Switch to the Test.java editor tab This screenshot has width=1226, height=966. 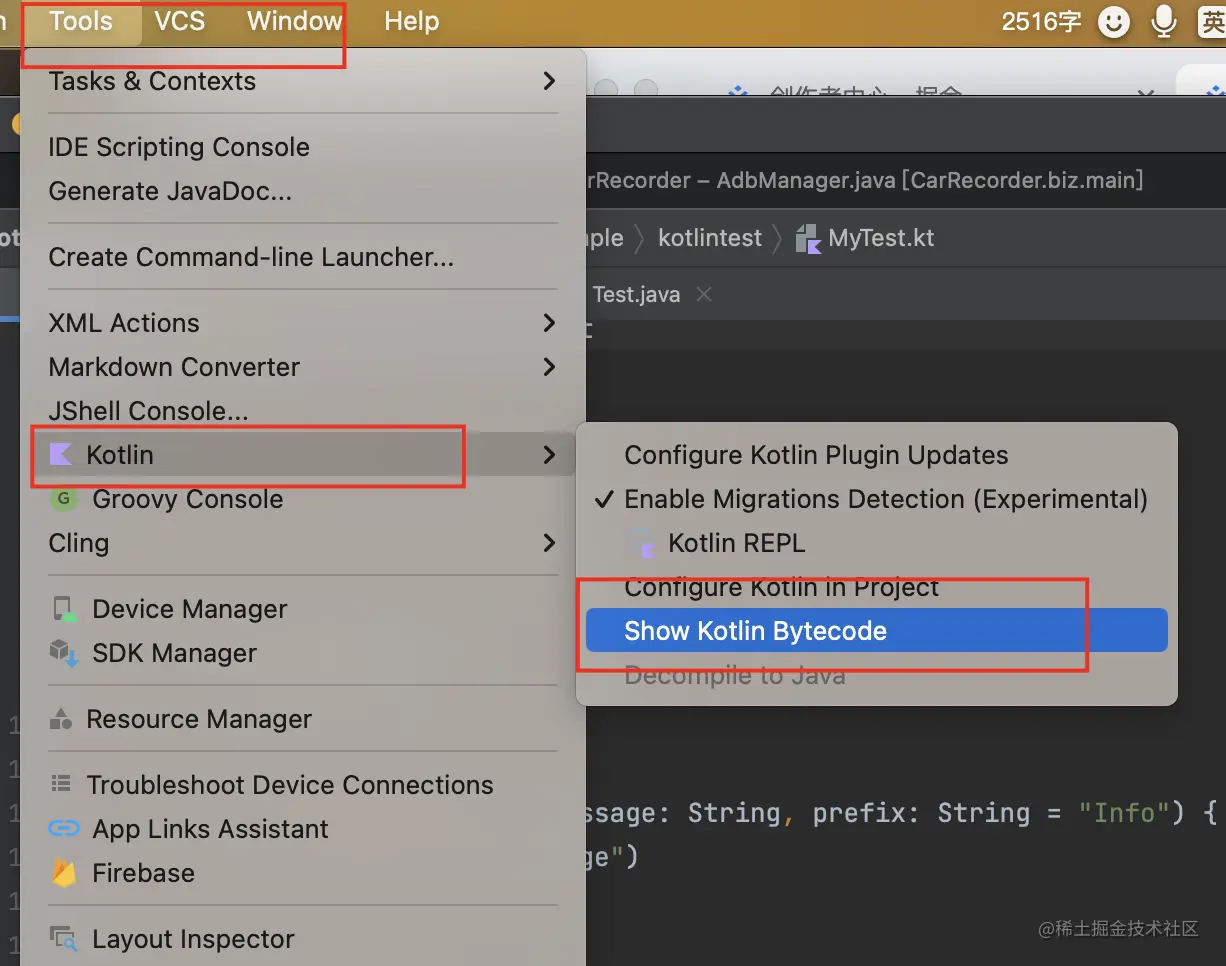click(x=636, y=295)
